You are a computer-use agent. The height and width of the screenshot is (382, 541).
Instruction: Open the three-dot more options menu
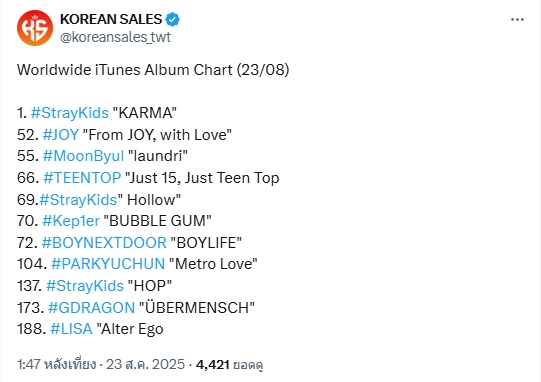(x=517, y=20)
